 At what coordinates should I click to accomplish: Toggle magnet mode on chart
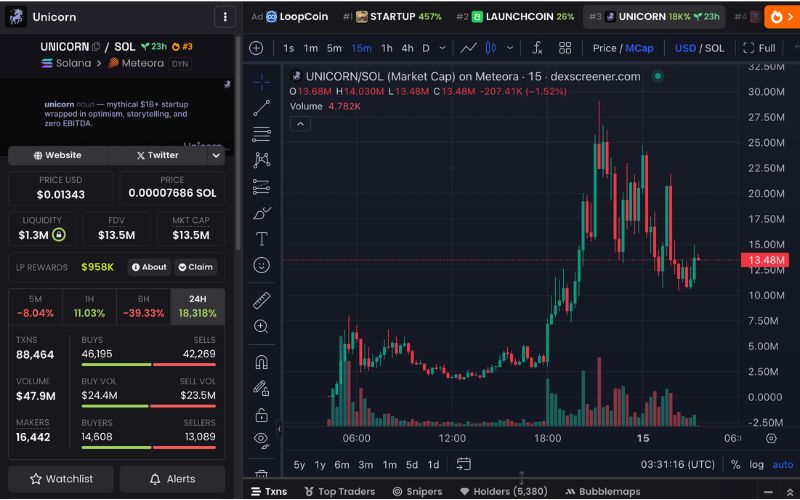click(262, 363)
